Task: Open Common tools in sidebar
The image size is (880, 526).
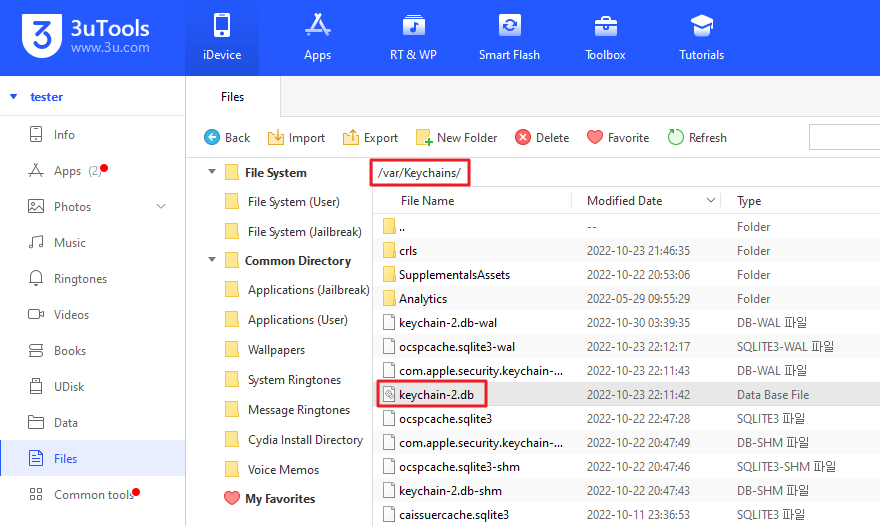Action: coord(93,495)
